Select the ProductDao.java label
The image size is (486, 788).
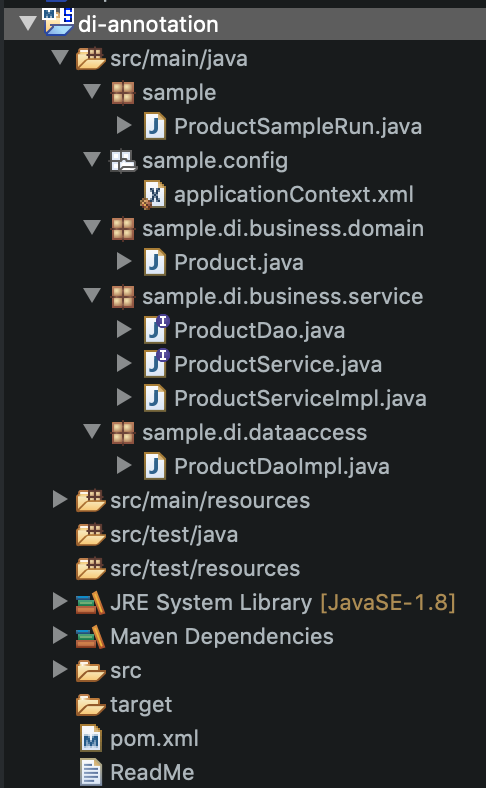[x=259, y=331]
